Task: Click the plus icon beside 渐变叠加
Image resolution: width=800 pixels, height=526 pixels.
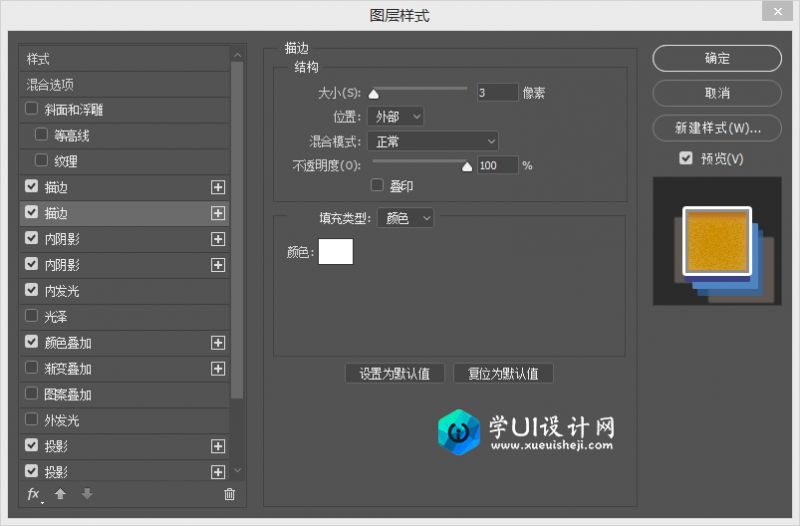Action: pos(218,368)
